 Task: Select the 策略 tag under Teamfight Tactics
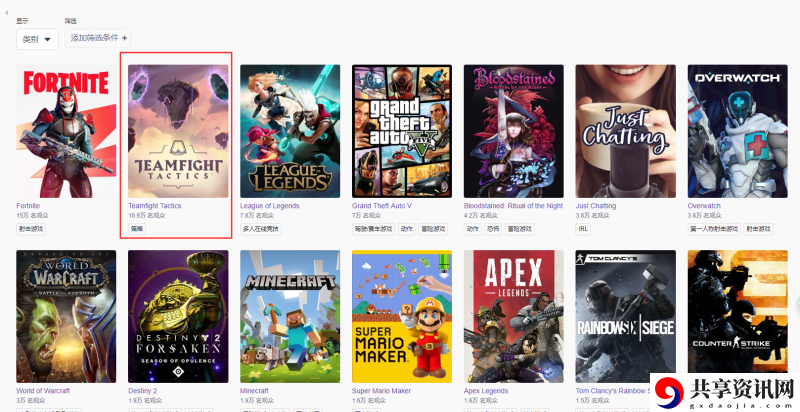tap(137, 229)
